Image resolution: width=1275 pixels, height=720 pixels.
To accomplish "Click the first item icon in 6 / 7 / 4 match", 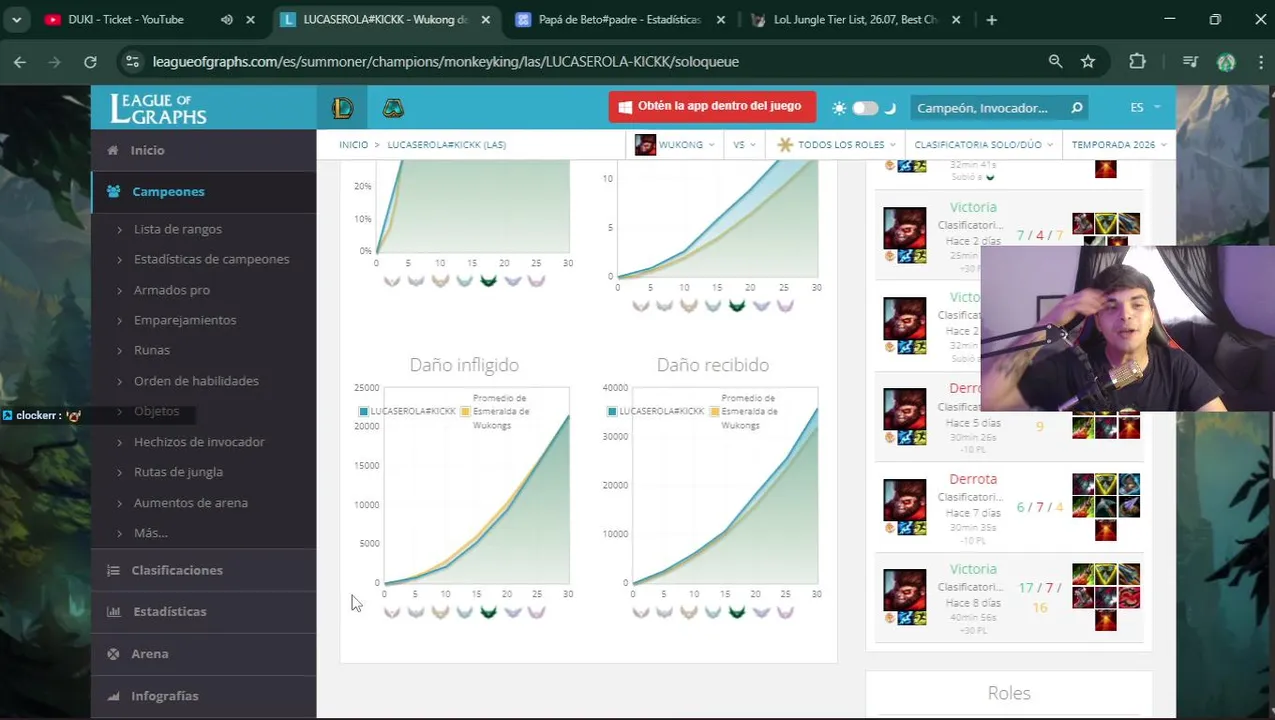I will 1083,484.
